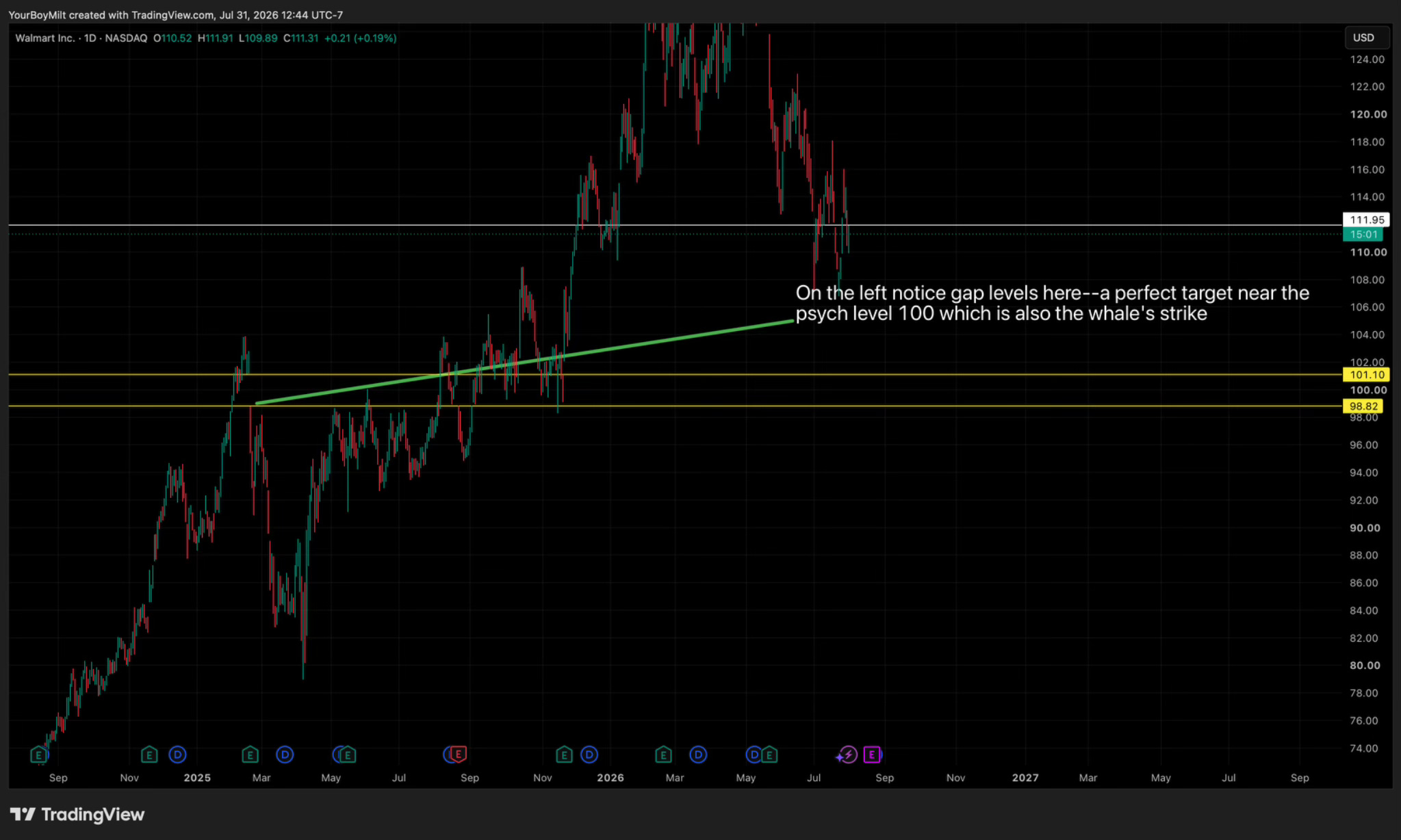1401x840 pixels.
Task: Open the earnings marker right after Nov 2024
Action: [x=149, y=754]
